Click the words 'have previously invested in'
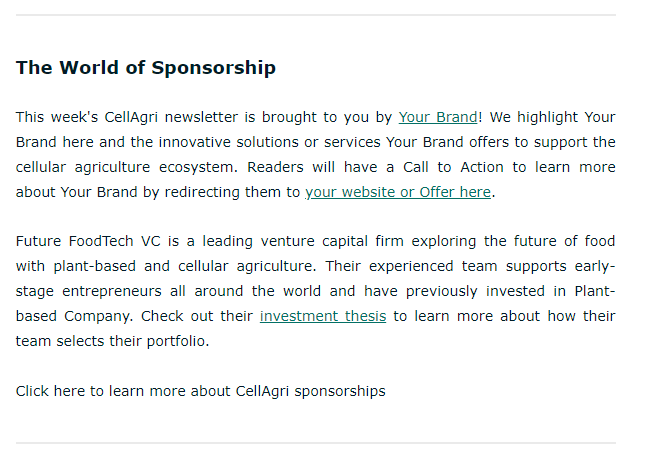The height and width of the screenshot is (459, 653). [468, 291]
